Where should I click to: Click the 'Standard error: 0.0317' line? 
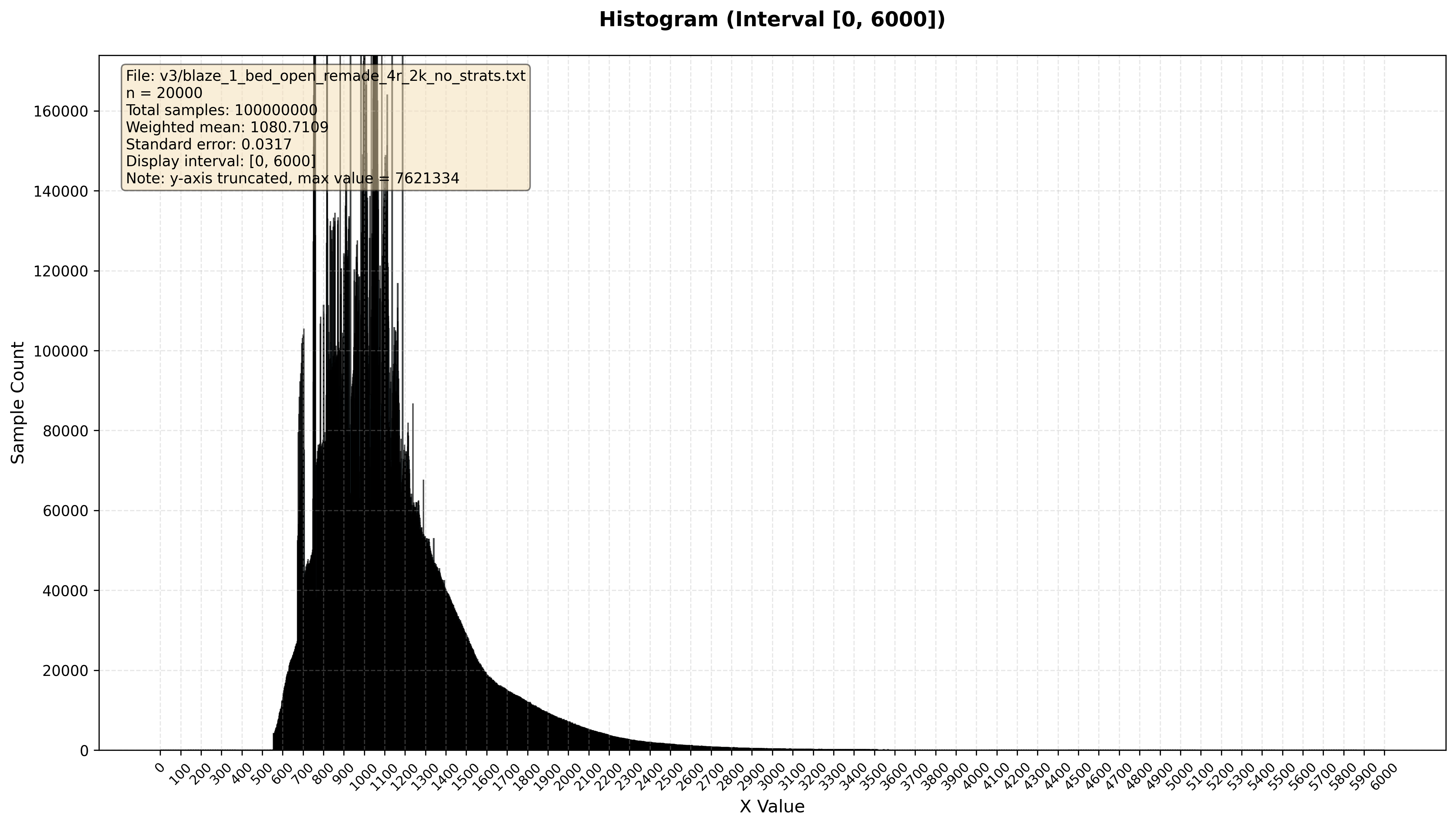coord(209,144)
